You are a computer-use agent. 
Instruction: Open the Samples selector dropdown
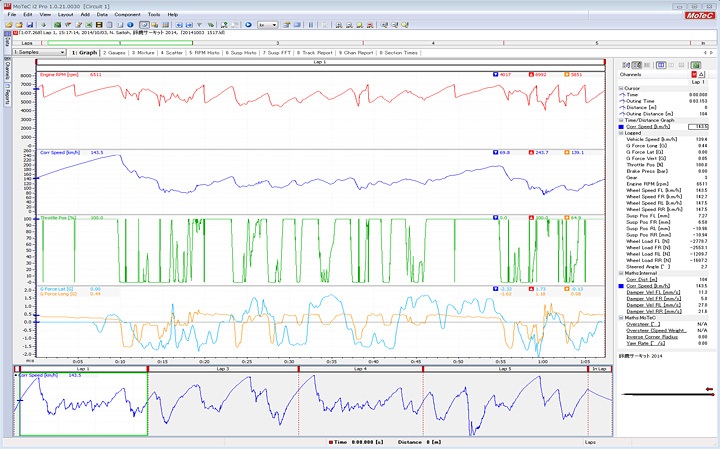[42, 52]
